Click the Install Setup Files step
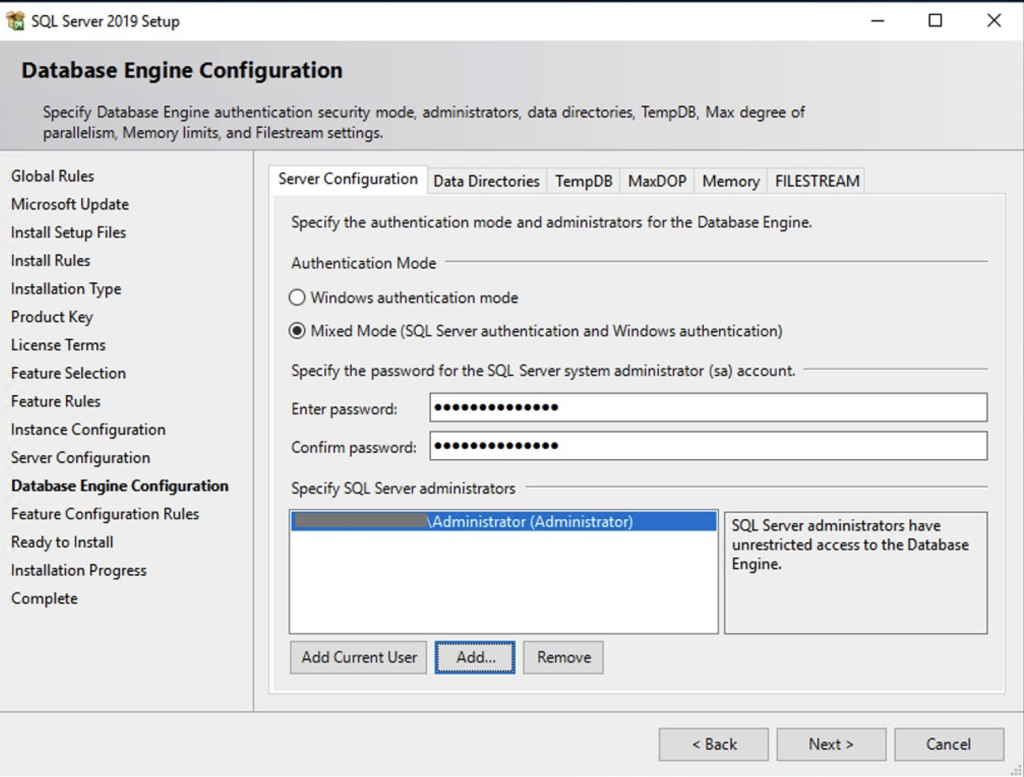Screen dimensions: 1024x777 pos(69,232)
